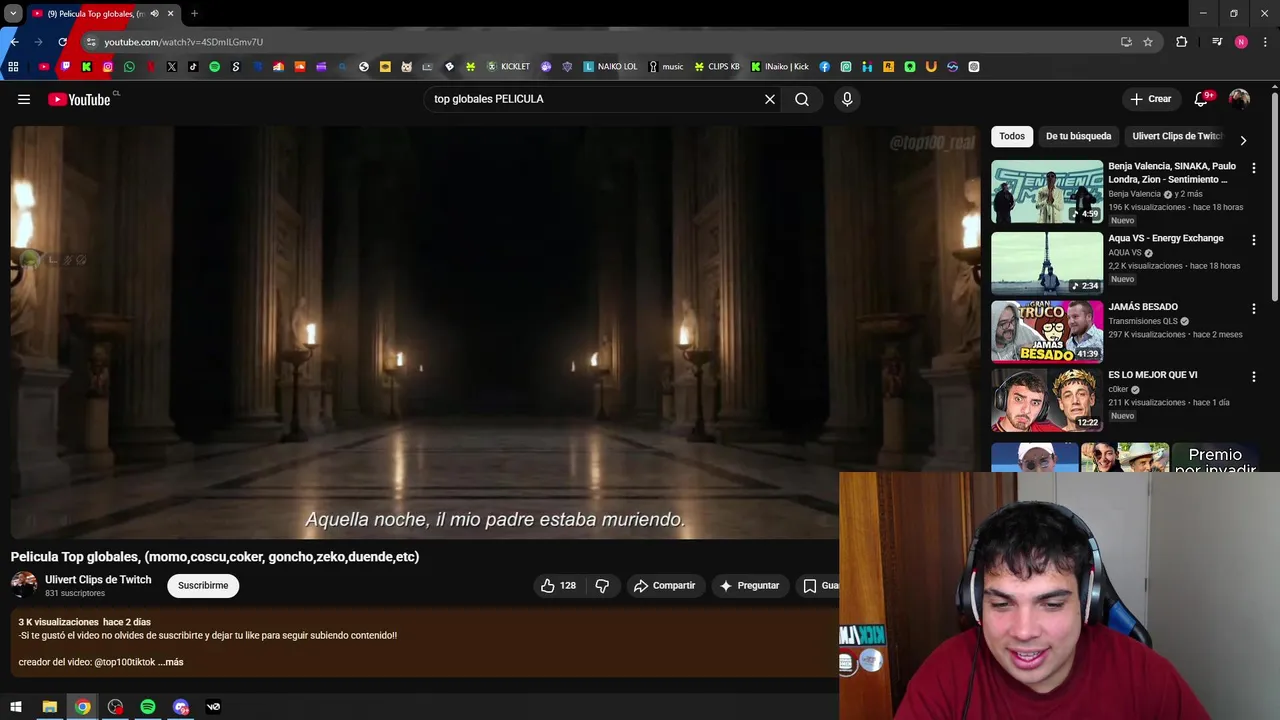Click the Preguntar button
Viewport: 1280px width, 720px height.
coord(749,586)
